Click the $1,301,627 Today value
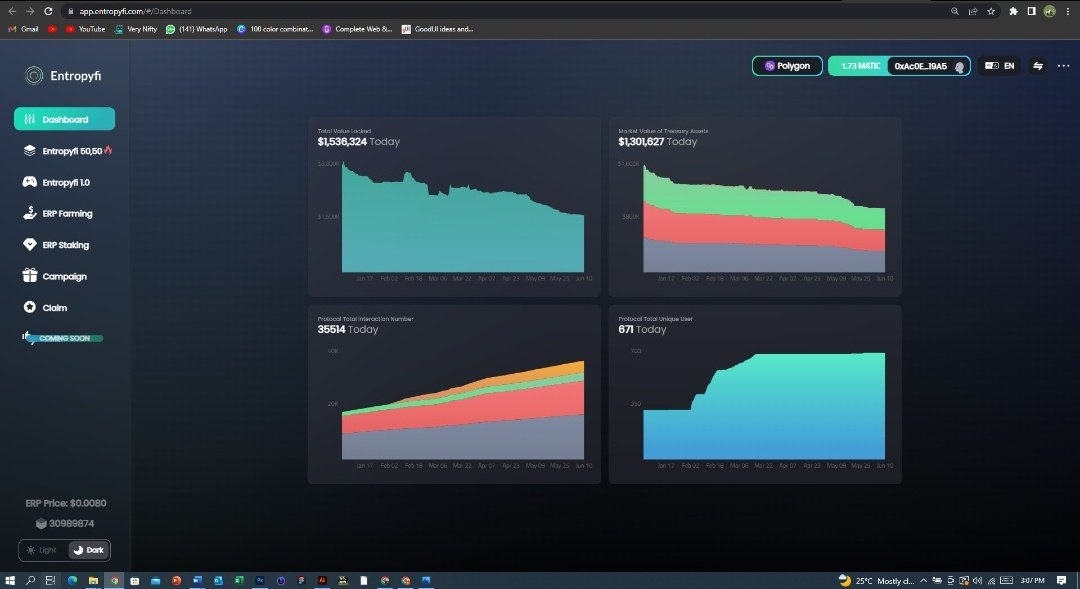Image resolution: width=1080 pixels, height=589 pixels. click(658, 142)
